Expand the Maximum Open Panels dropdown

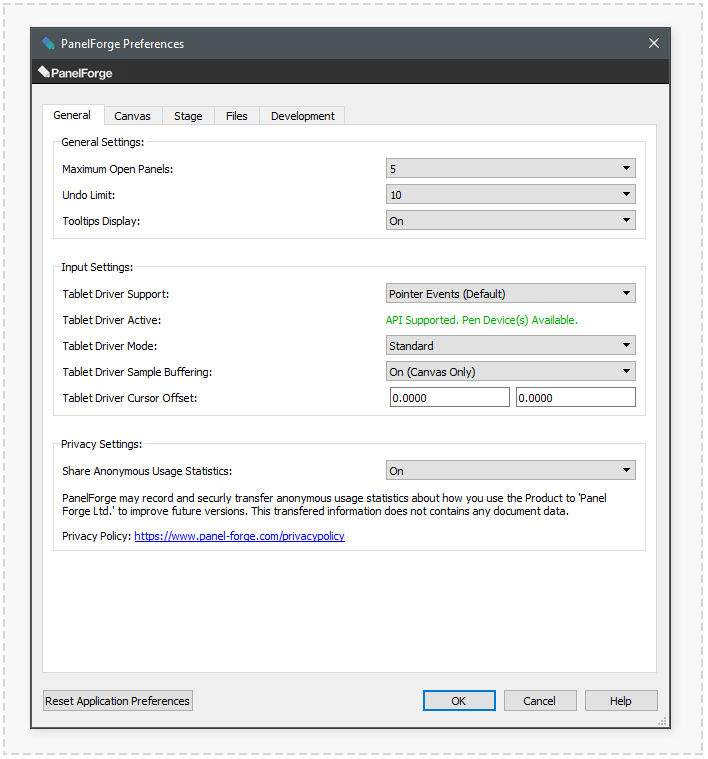510,169
